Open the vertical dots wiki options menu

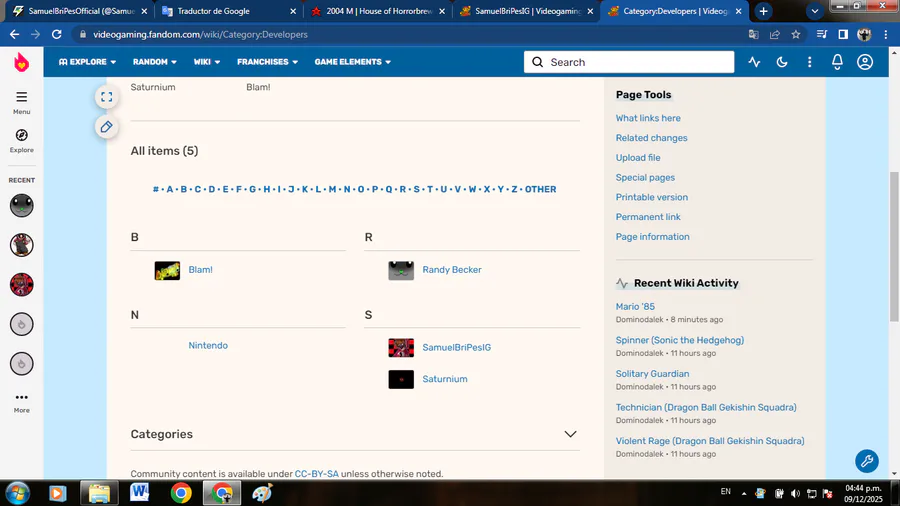pos(809,62)
